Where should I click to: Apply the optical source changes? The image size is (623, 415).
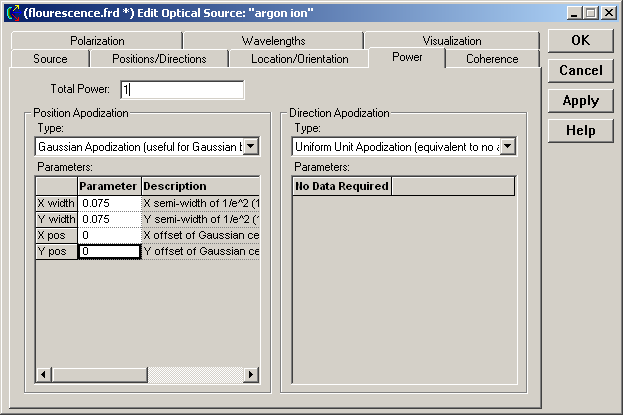tap(580, 101)
